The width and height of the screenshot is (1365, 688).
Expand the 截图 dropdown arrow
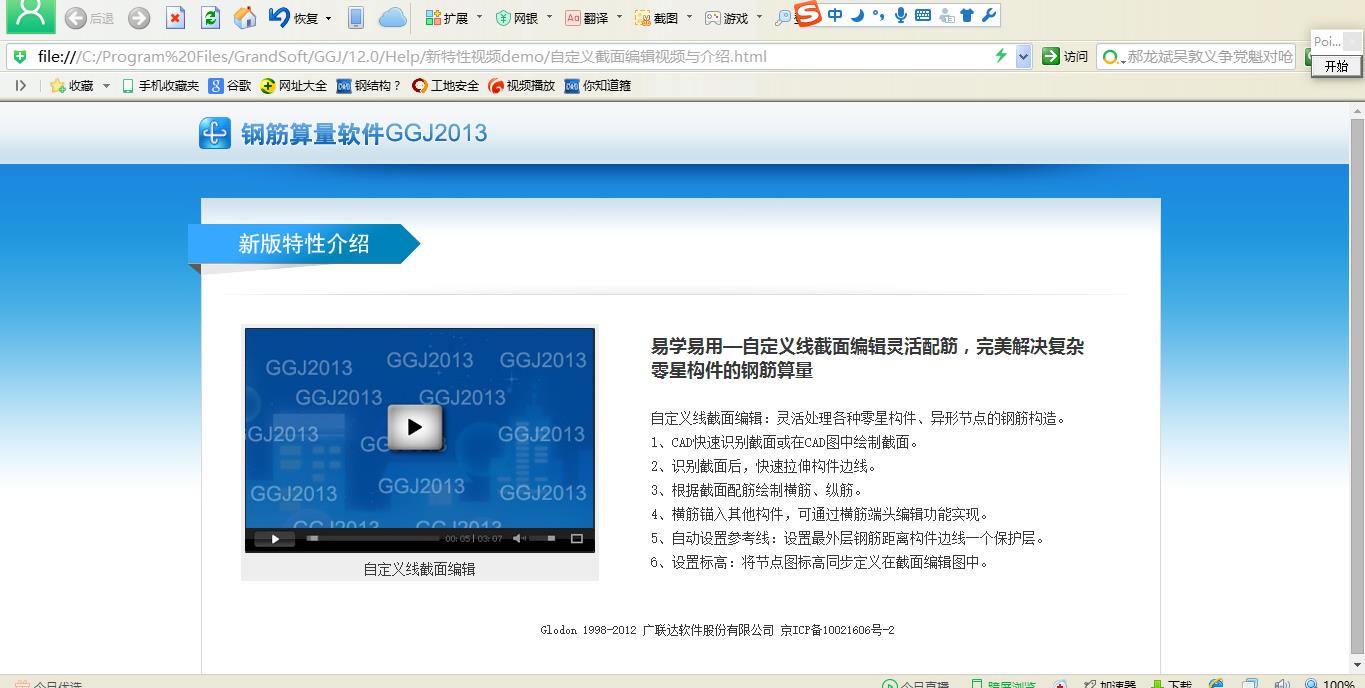(x=689, y=18)
